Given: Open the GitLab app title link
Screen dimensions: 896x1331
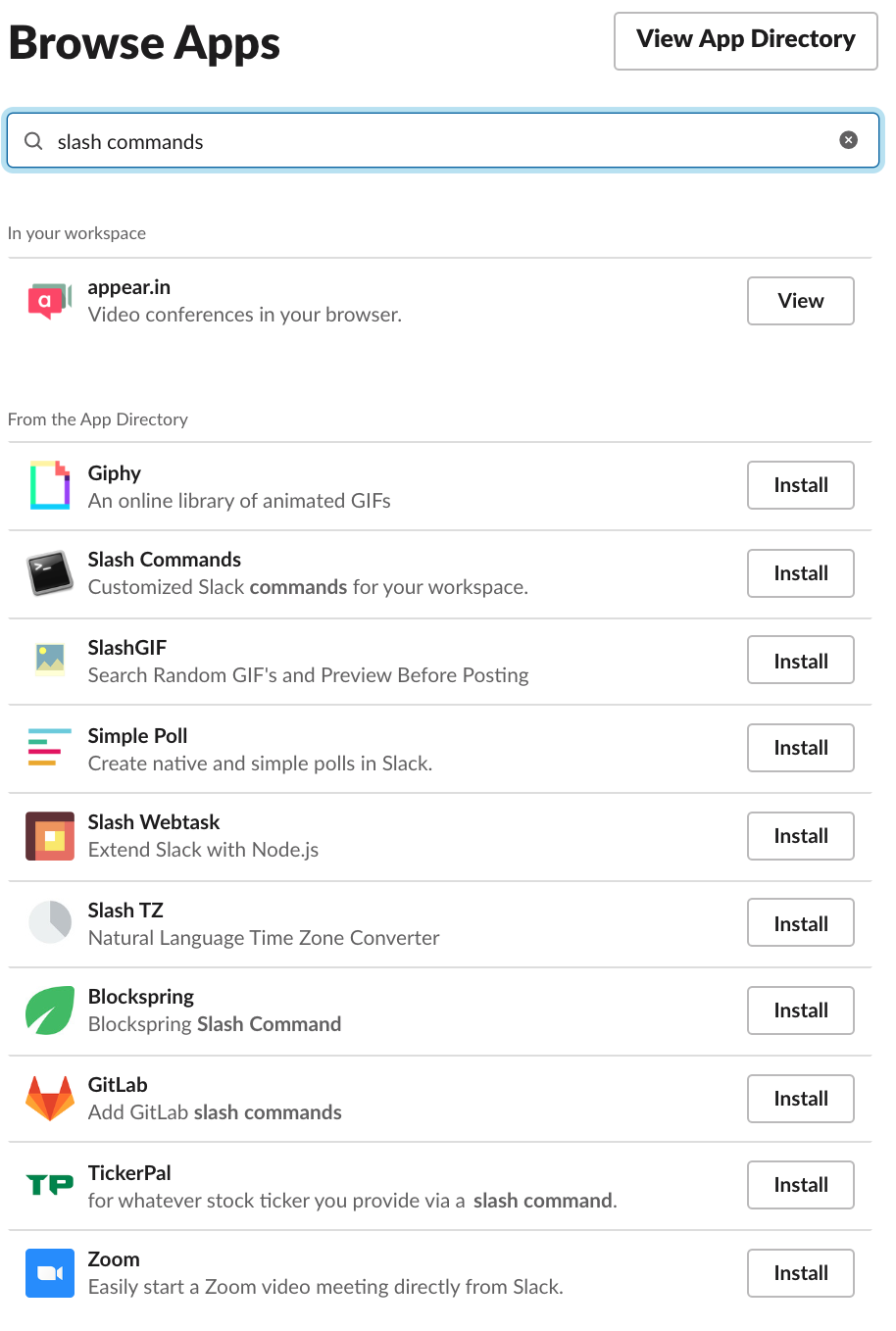Looking at the screenshot, I should [x=118, y=1085].
